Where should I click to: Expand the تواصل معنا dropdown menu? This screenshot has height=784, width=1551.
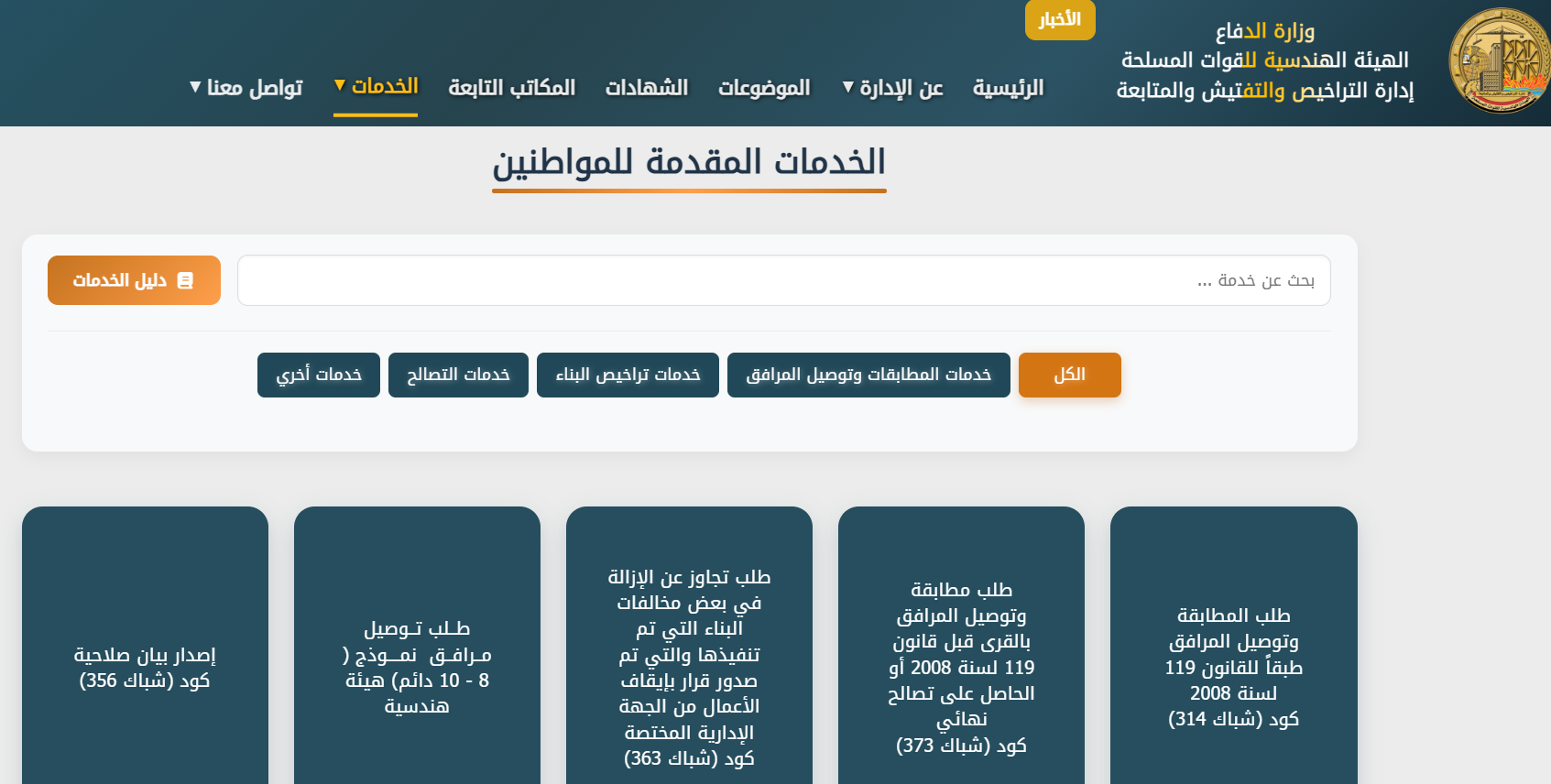(246, 88)
